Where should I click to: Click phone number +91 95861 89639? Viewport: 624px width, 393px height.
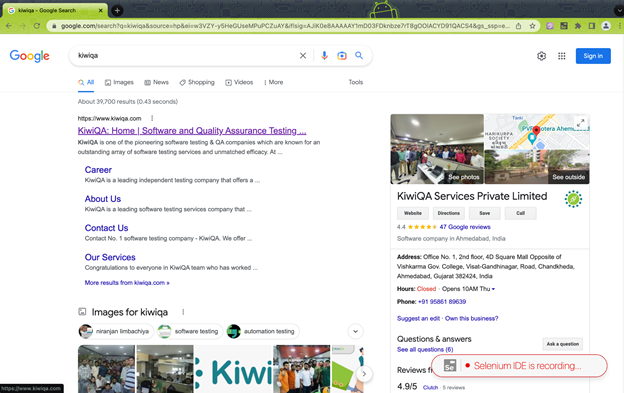442,302
